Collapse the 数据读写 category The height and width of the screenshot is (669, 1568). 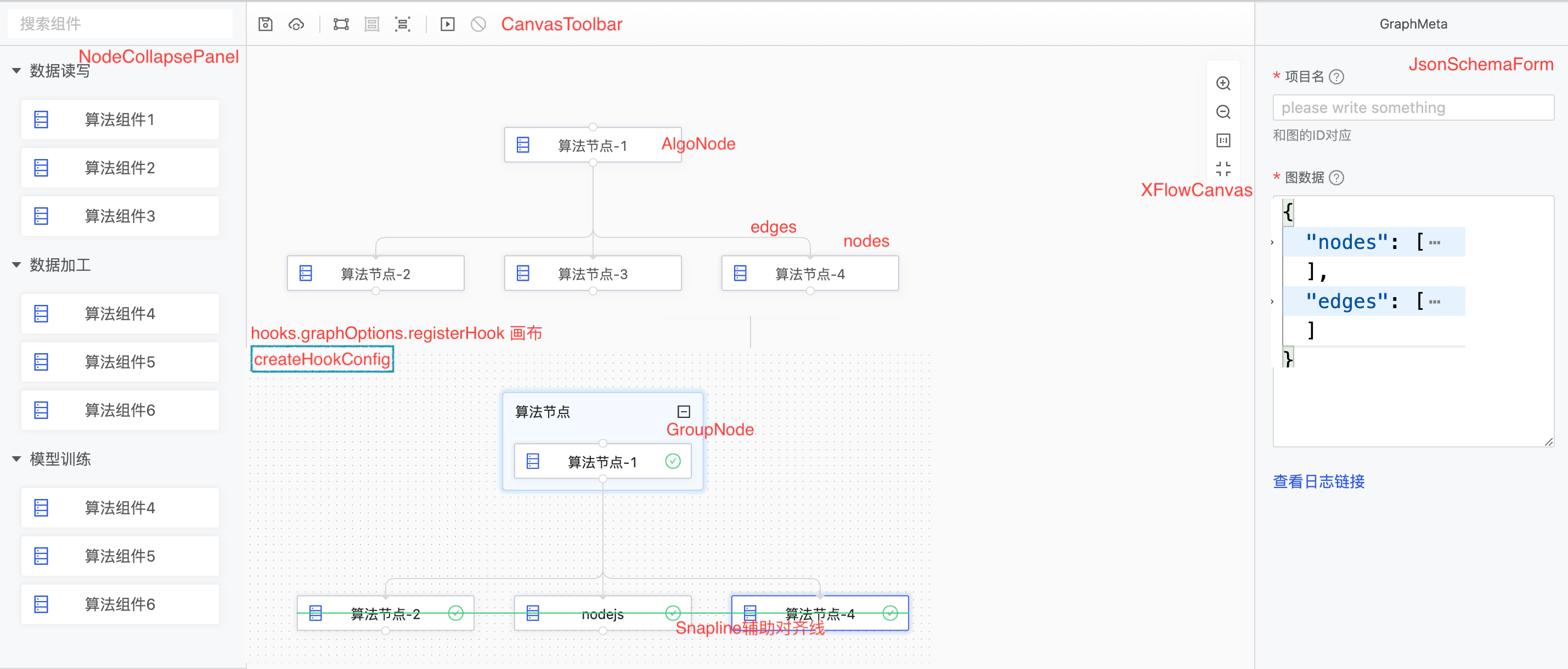(16, 71)
